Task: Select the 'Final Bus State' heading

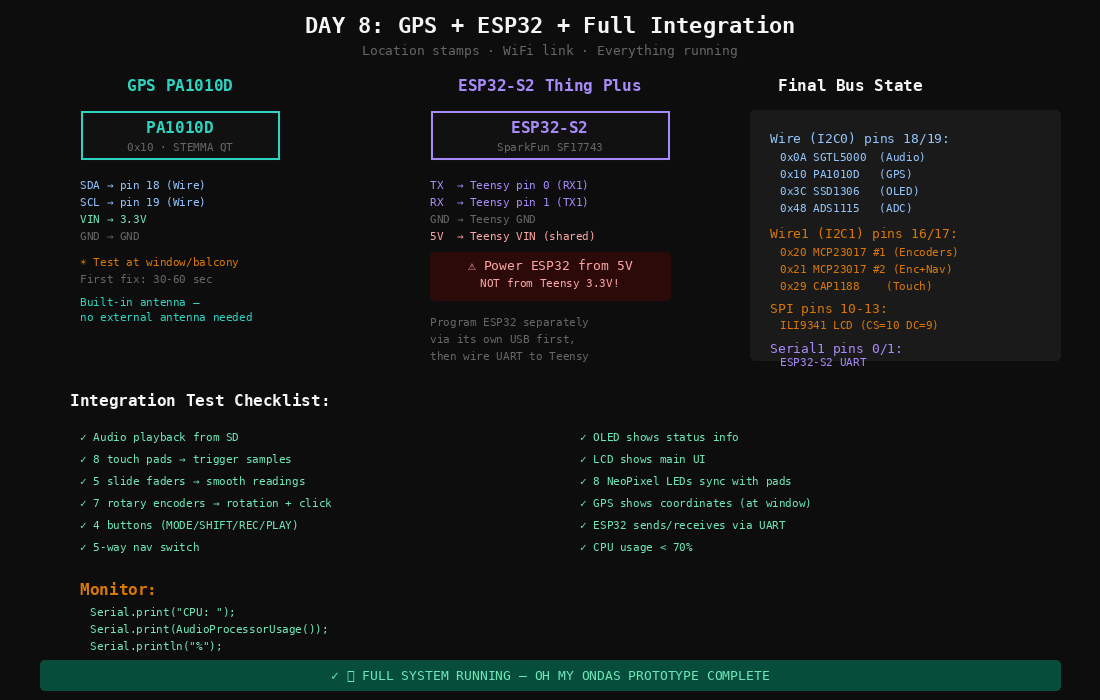Action: click(850, 86)
